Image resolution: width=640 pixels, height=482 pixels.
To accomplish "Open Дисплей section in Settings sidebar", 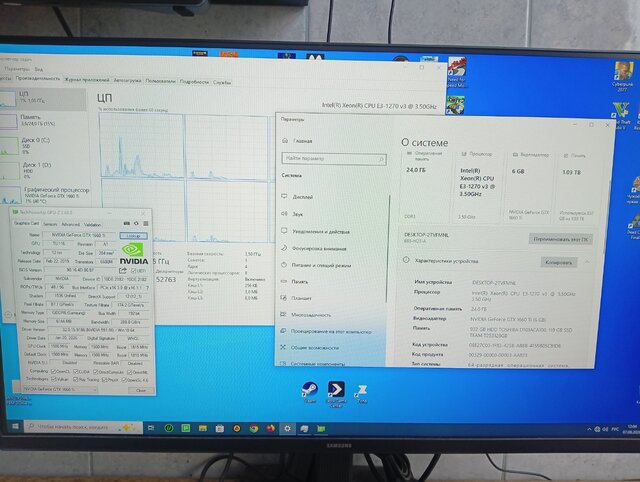I will (297, 197).
